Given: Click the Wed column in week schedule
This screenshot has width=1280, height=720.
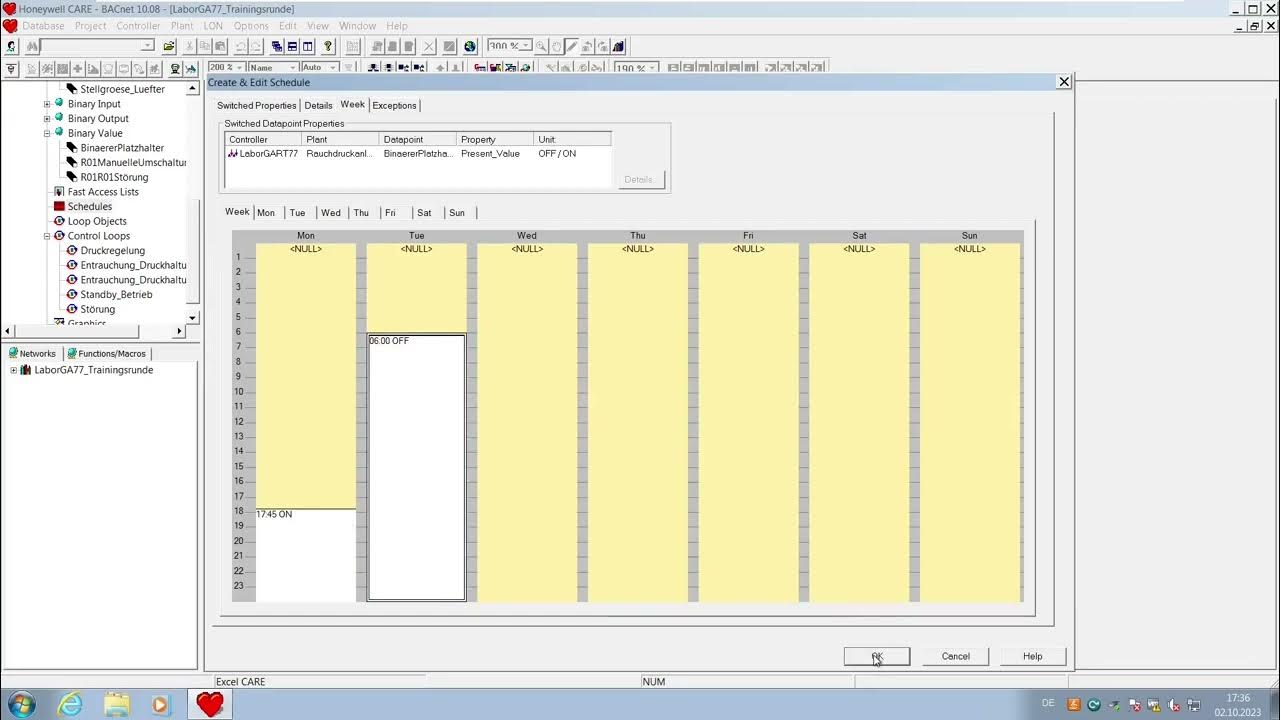Looking at the screenshot, I should [x=527, y=422].
